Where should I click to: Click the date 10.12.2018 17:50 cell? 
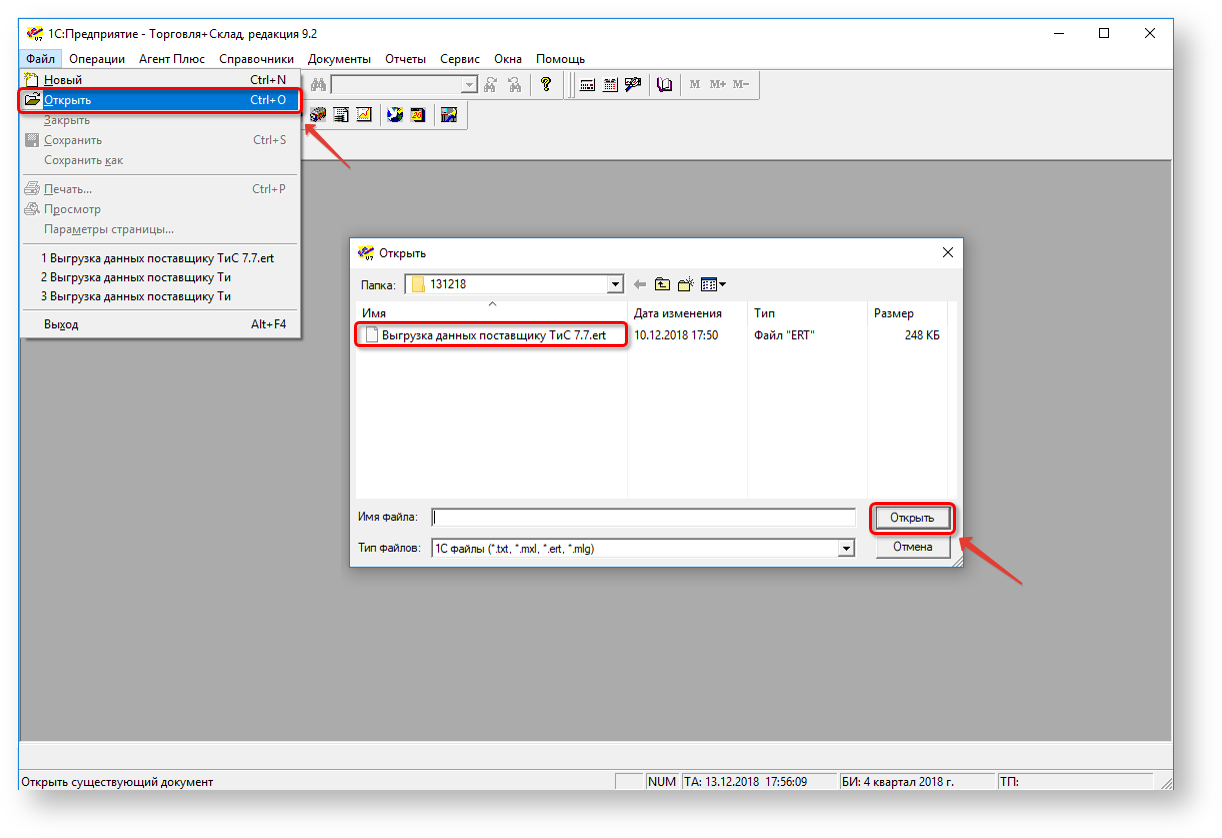tap(676, 335)
